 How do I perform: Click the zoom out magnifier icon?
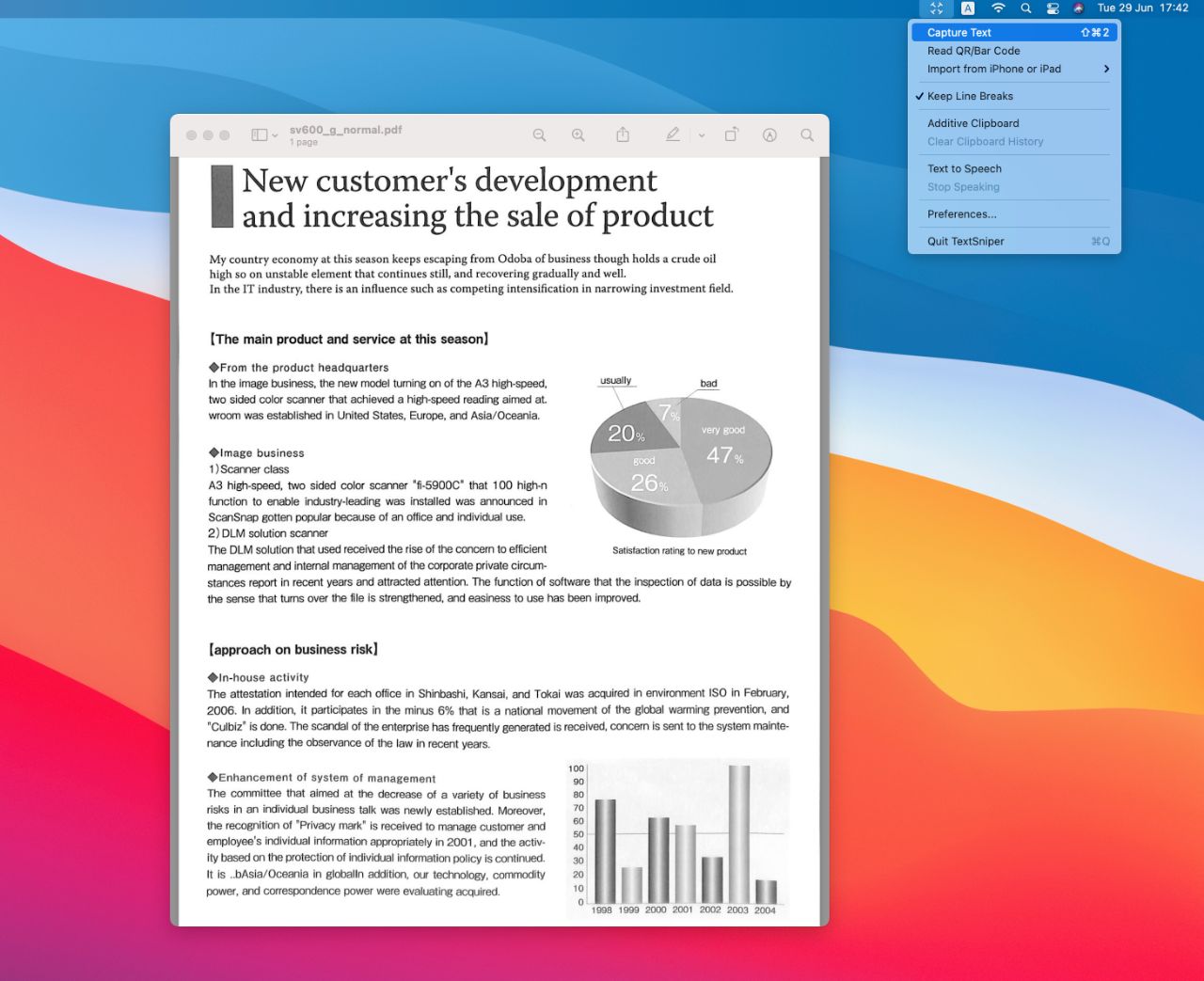pos(539,135)
